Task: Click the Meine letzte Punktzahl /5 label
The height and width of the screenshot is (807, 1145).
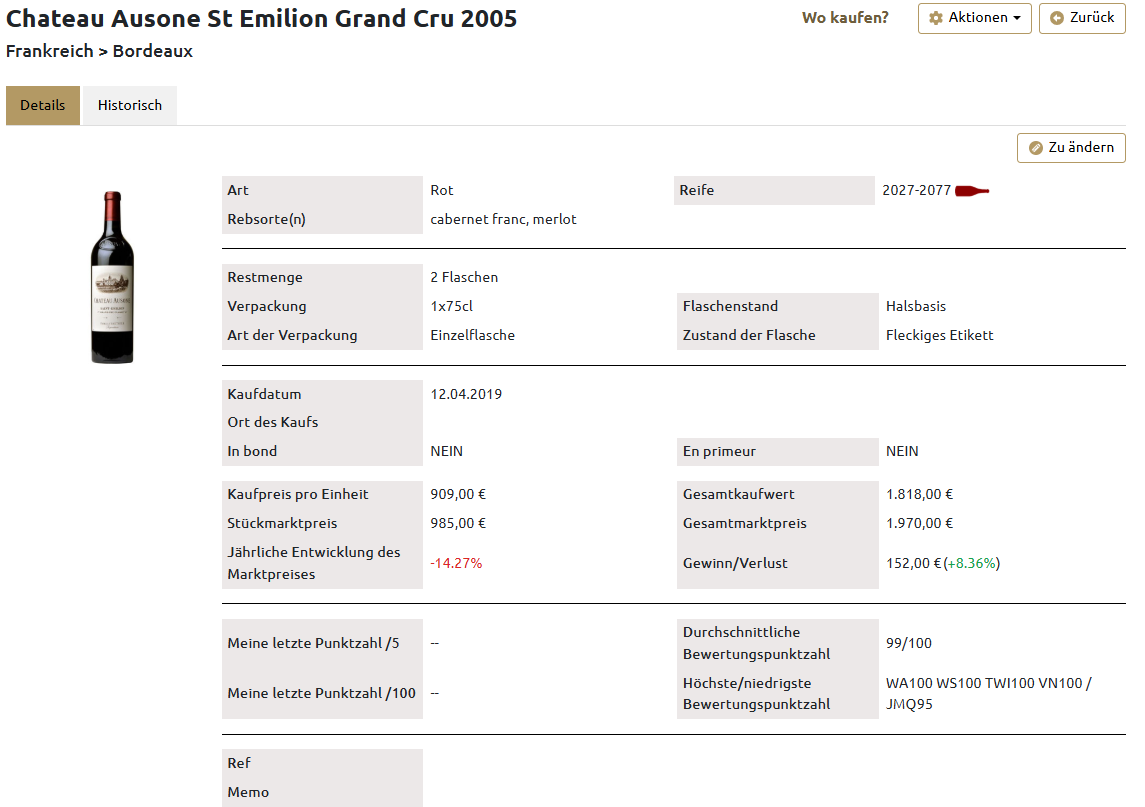Action: [313, 643]
